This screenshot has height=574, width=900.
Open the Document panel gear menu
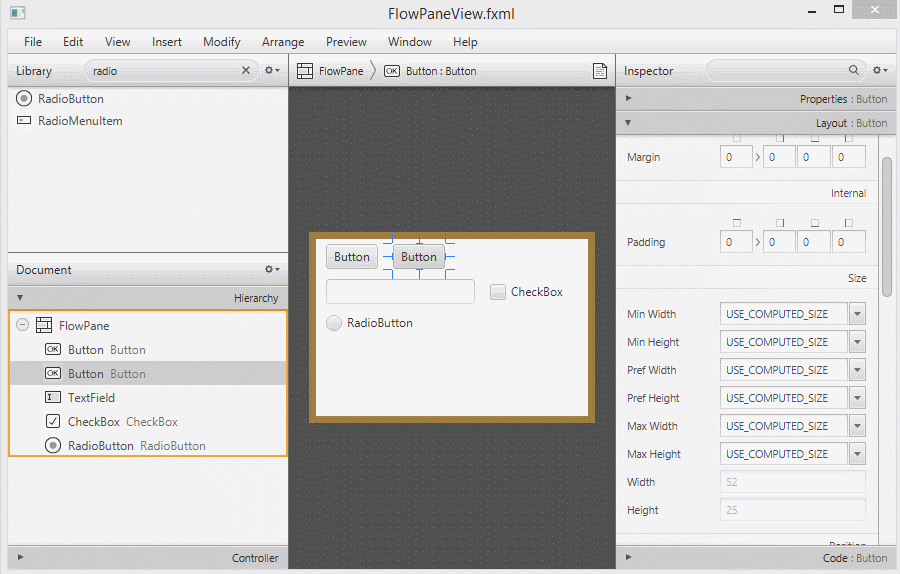point(271,270)
